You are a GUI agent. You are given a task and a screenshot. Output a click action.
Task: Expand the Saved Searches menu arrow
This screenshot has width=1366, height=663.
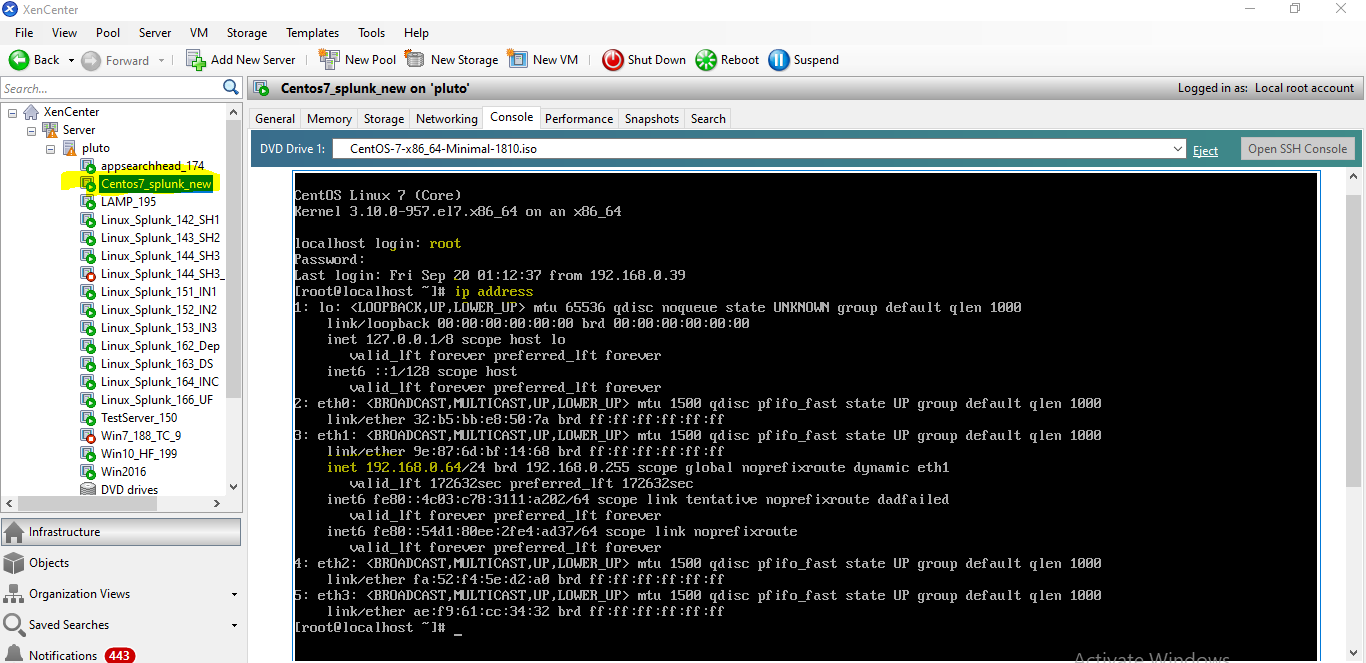click(x=234, y=625)
